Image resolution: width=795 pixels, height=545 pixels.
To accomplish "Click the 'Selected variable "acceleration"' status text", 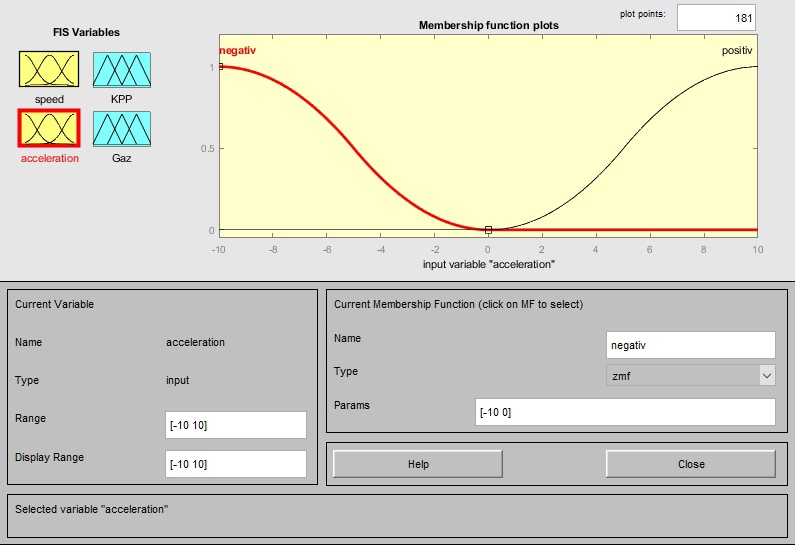I will click(92, 509).
